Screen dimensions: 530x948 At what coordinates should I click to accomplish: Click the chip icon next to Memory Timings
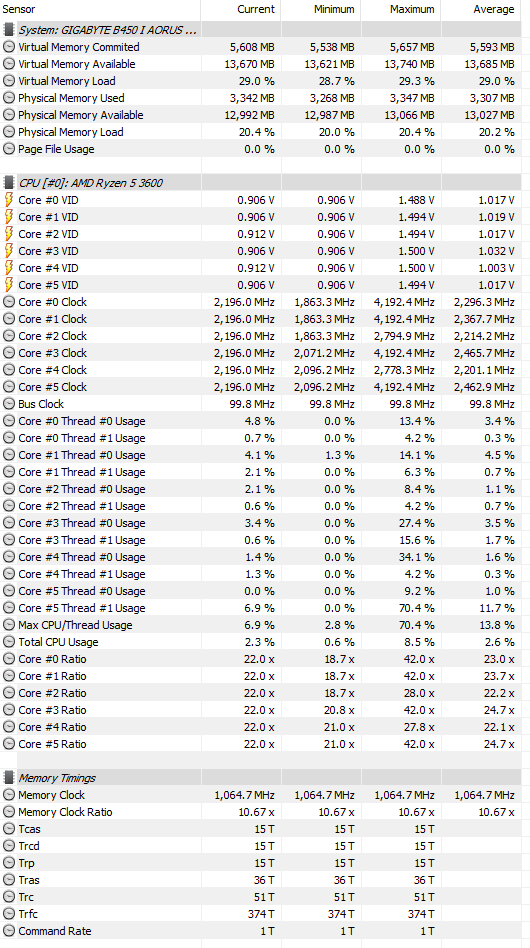click(8, 778)
